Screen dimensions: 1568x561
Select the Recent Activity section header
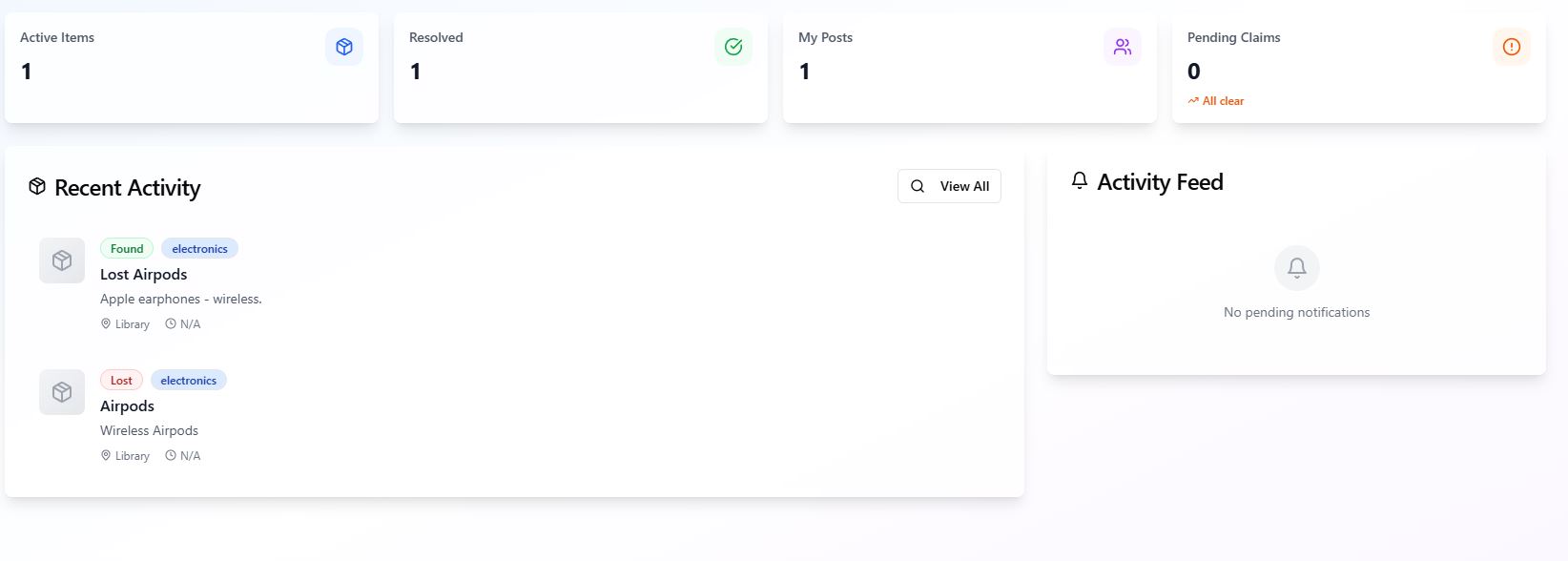[127, 187]
